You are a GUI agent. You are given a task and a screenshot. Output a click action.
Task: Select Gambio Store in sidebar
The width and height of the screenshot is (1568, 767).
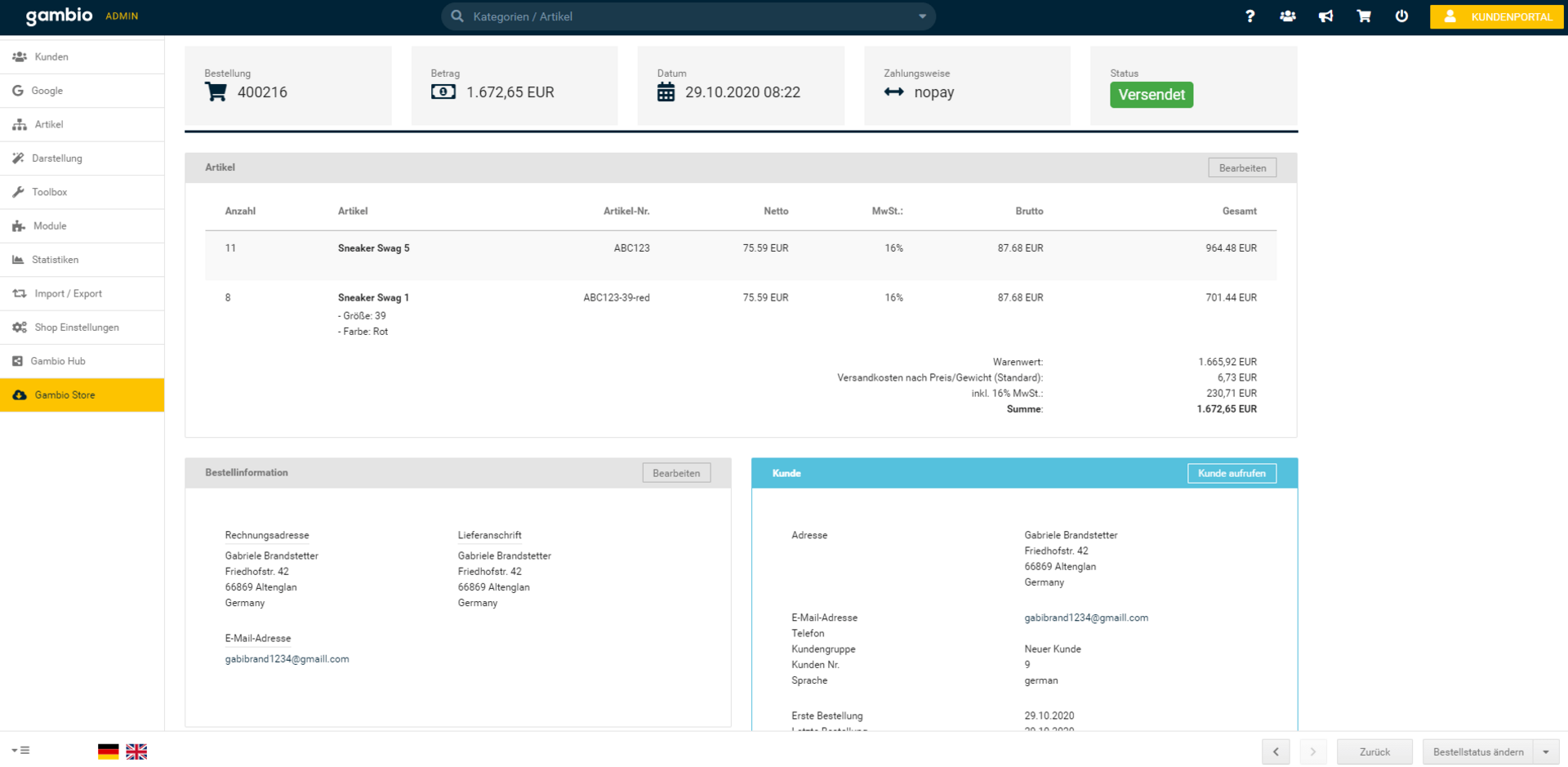click(65, 395)
